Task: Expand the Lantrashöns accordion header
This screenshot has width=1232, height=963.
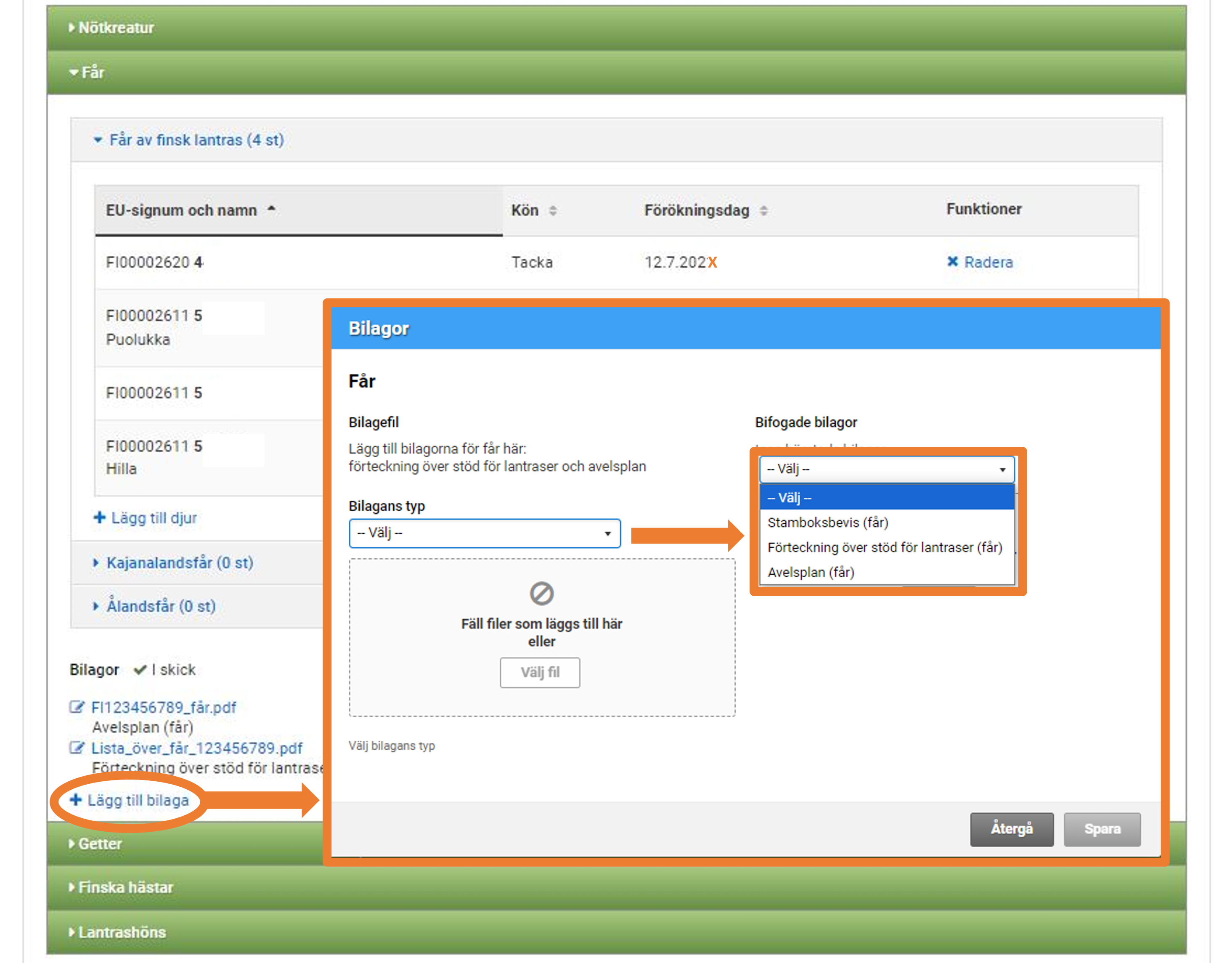Action: pos(122,932)
